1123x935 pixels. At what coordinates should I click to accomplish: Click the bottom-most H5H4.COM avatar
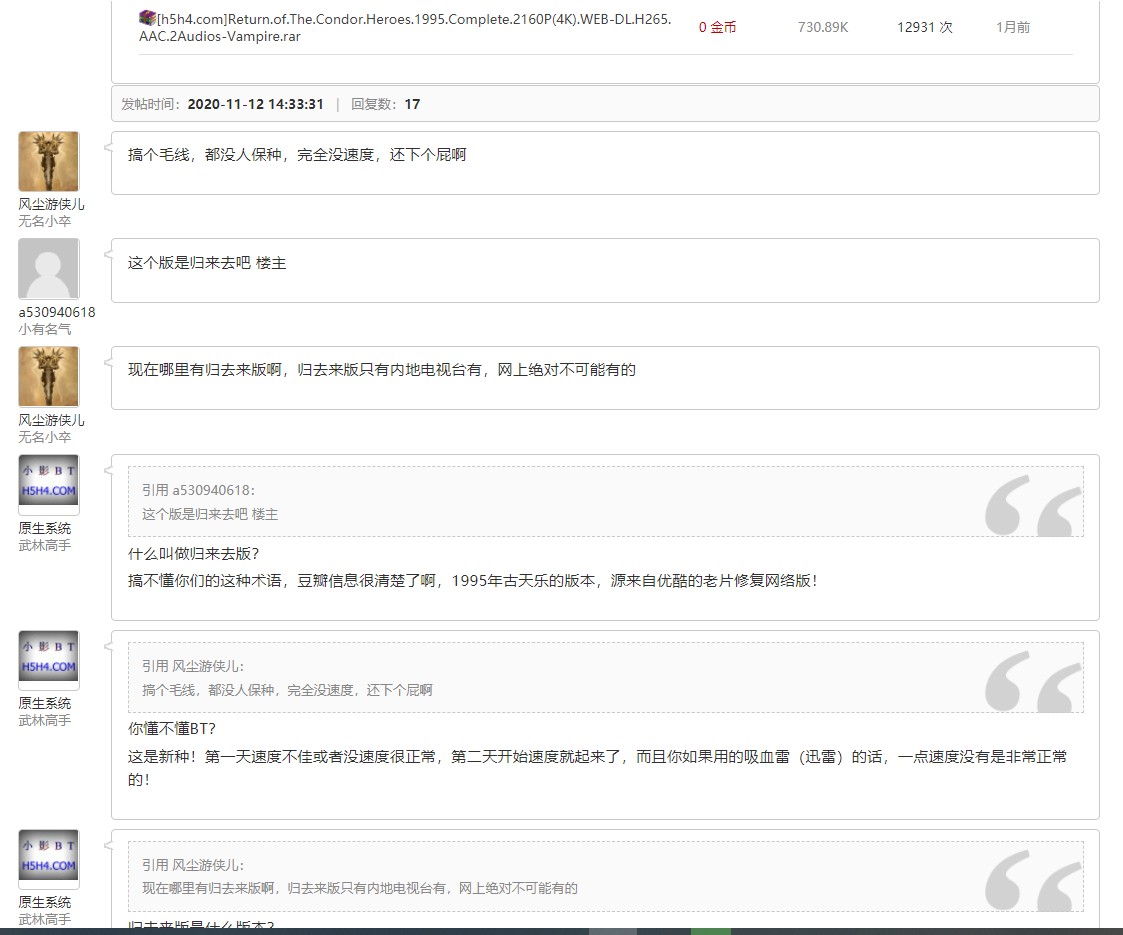coord(49,859)
